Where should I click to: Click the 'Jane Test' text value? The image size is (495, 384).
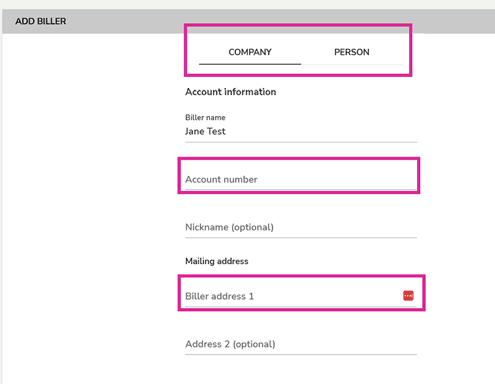click(205, 131)
